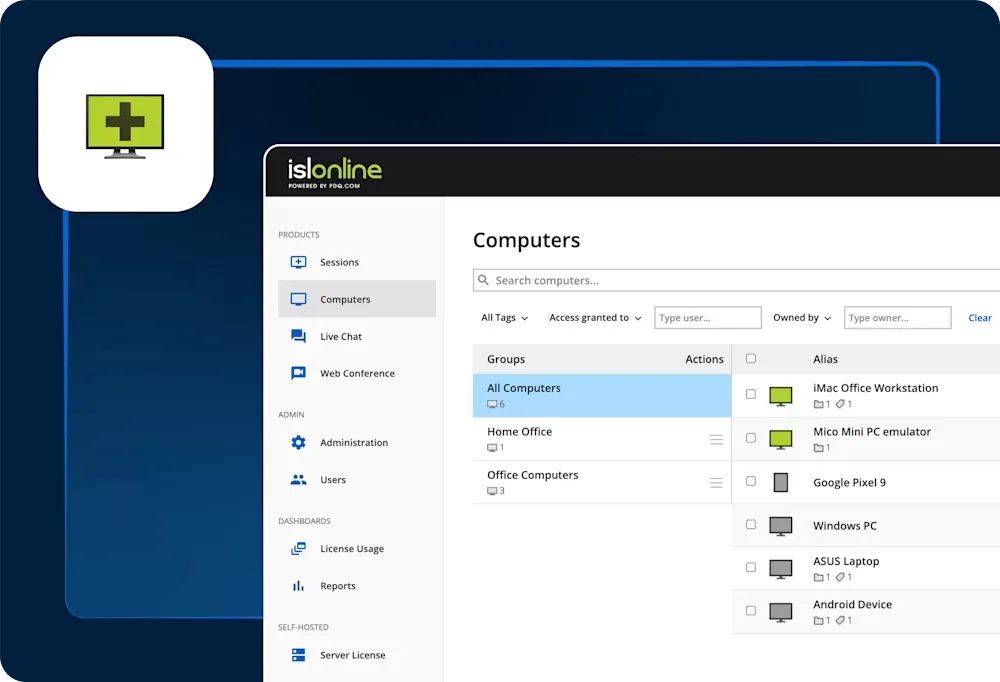Image resolution: width=1000 pixels, height=682 pixels.
Task: Select Computers in the sidebar
Action: [x=357, y=299]
